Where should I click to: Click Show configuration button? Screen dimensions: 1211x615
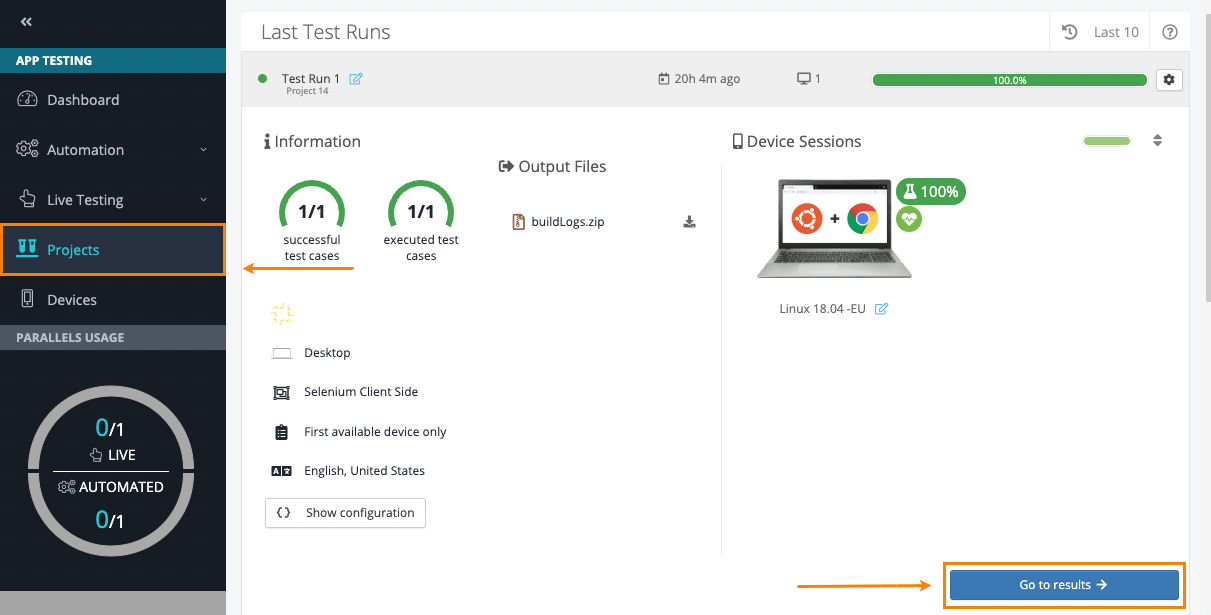pos(346,513)
